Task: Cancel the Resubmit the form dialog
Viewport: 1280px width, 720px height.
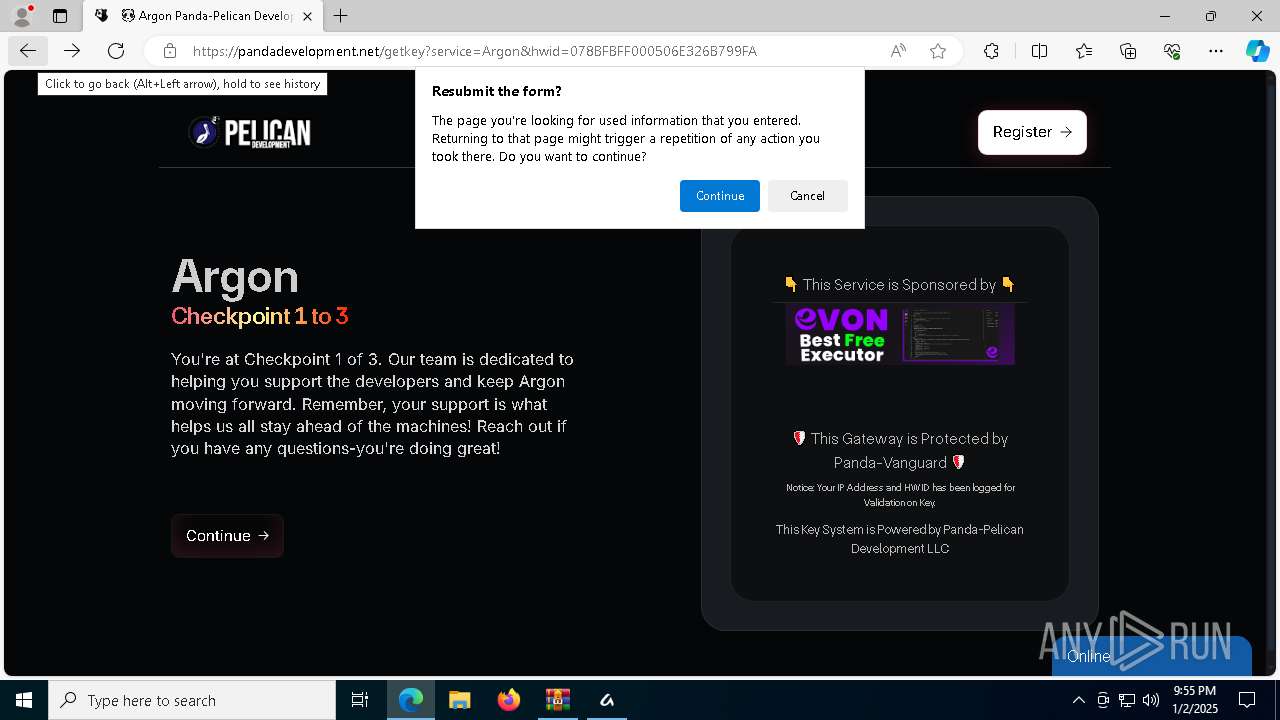Action: tap(808, 196)
